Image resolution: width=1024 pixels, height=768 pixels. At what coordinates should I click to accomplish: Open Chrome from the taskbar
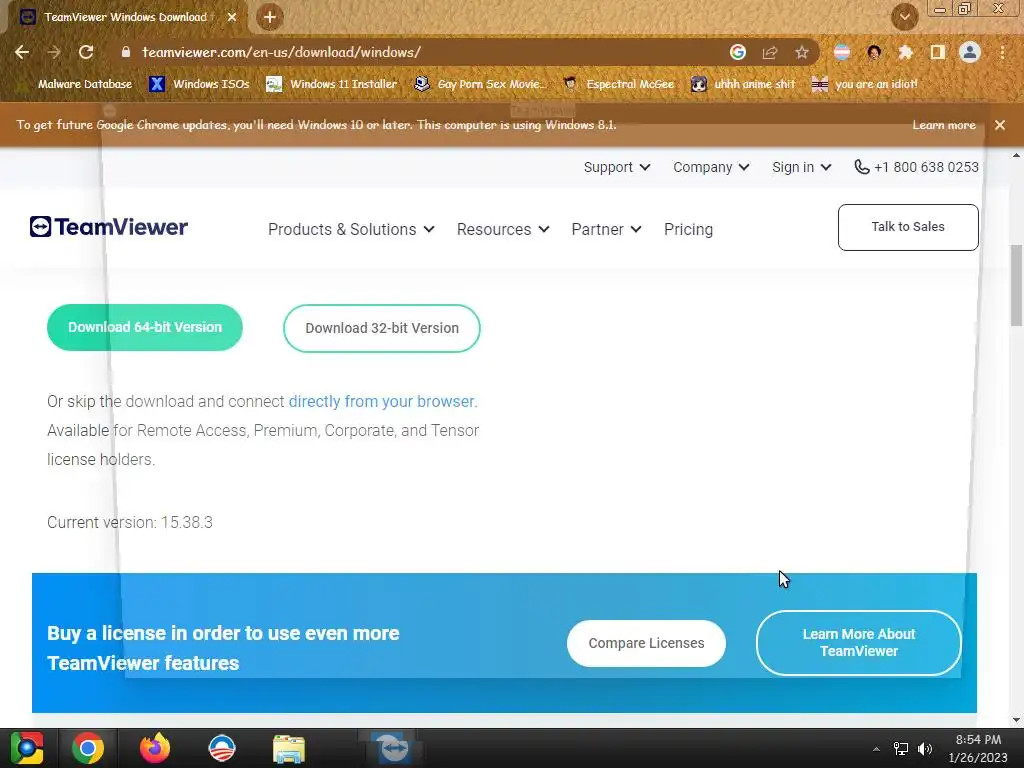coord(88,748)
